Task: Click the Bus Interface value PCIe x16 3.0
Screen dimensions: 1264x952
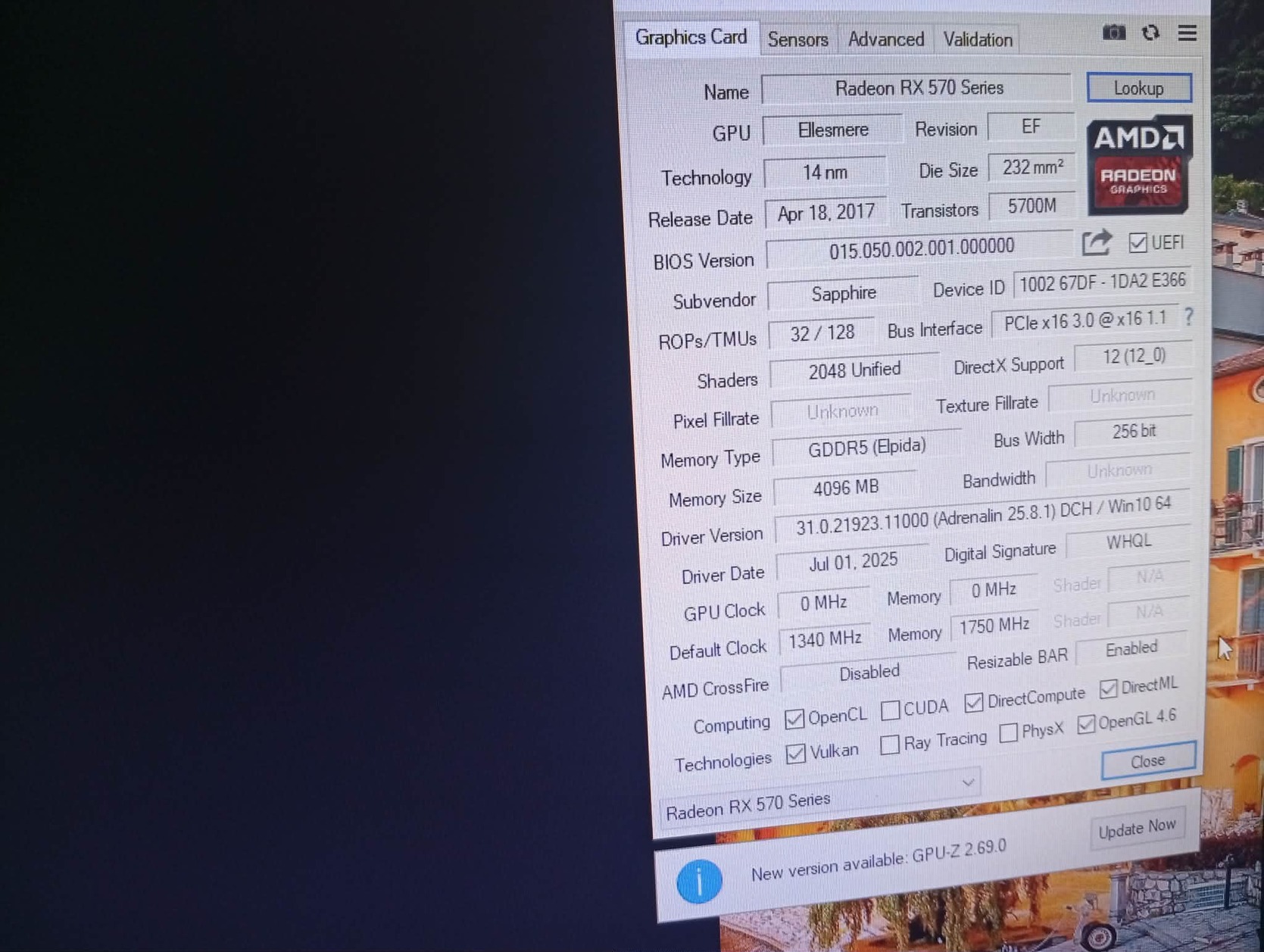Action: coord(1085,322)
